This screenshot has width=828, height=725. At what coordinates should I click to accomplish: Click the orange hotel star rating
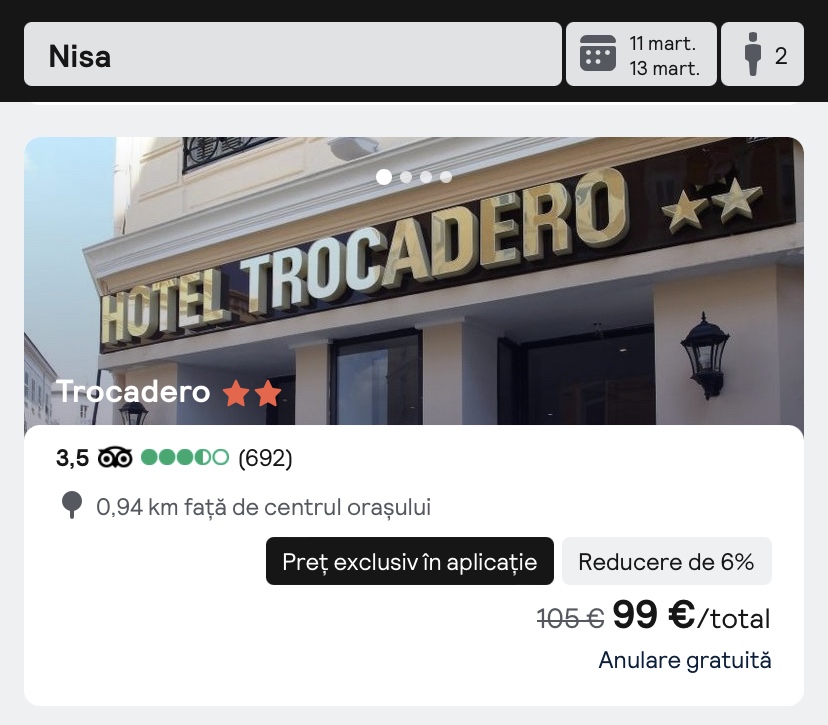pyautogui.click(x=252, y=393)
